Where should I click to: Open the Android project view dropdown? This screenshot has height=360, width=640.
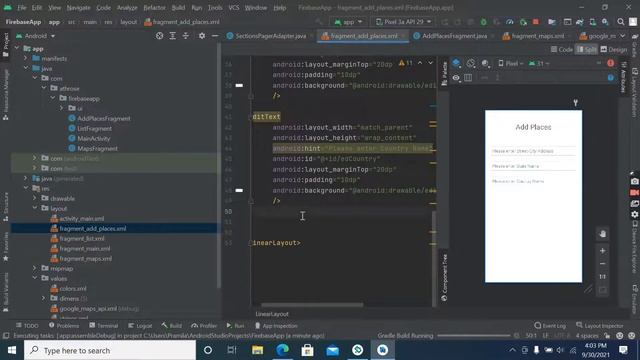point(36,36)
